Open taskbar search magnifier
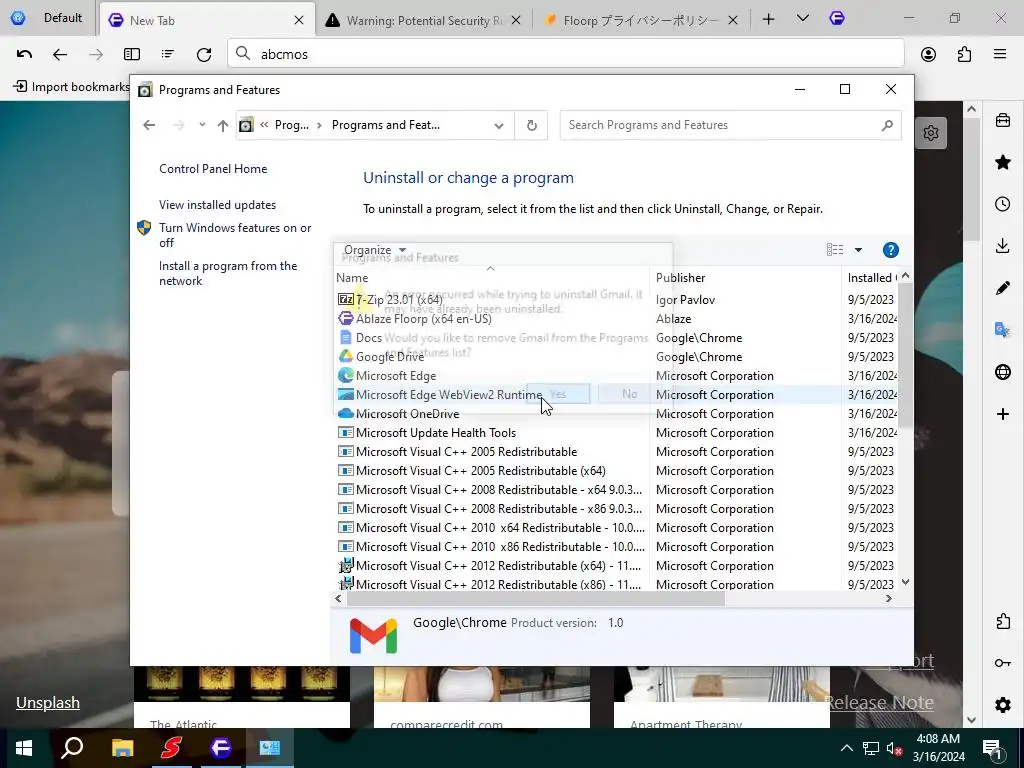The height and width of the screenshot is (768, 1024). (x=72, y=748)
